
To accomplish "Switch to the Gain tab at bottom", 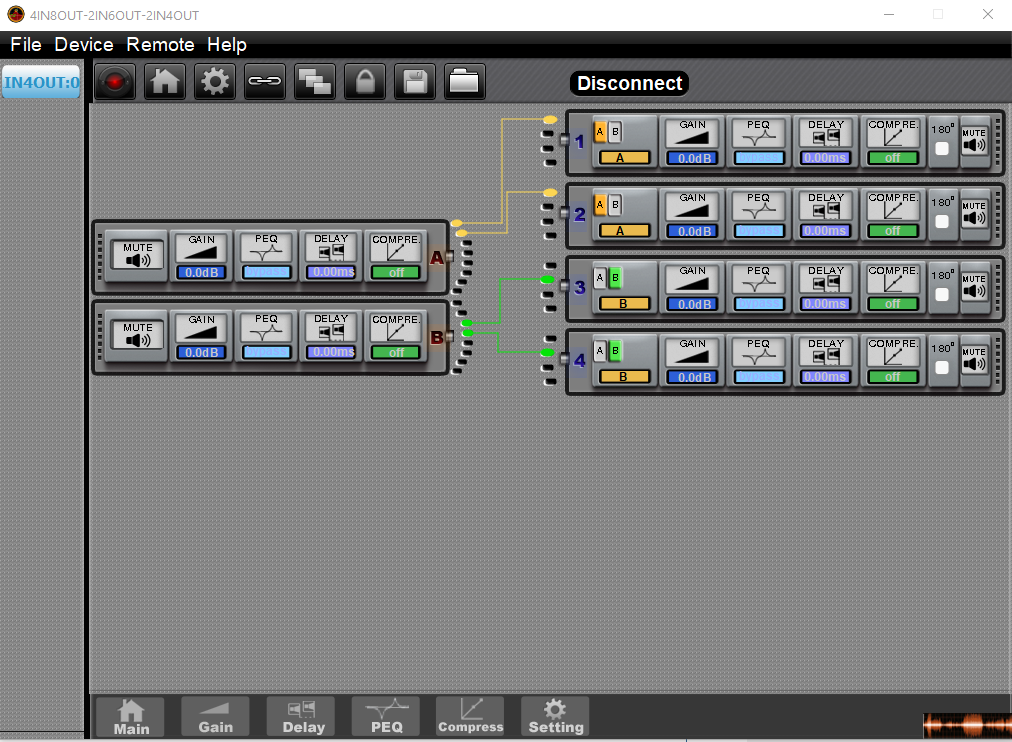I will [x=216, y=717].
